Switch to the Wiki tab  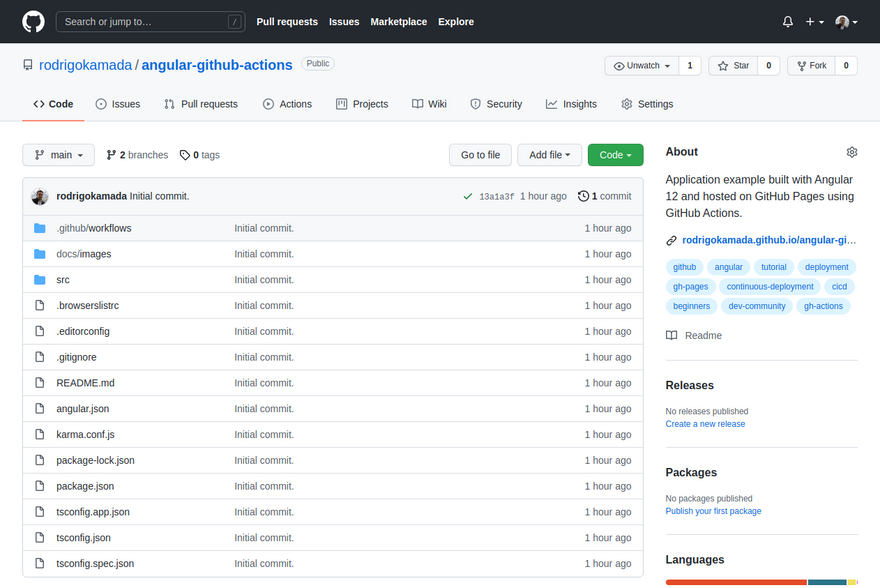429,104
